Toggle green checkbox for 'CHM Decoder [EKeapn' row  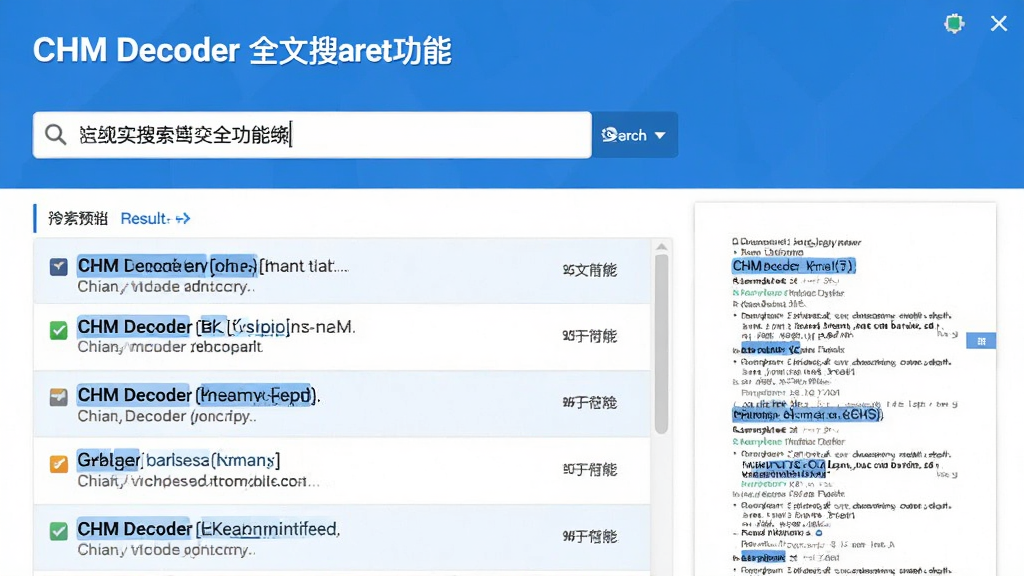[59, 531]
